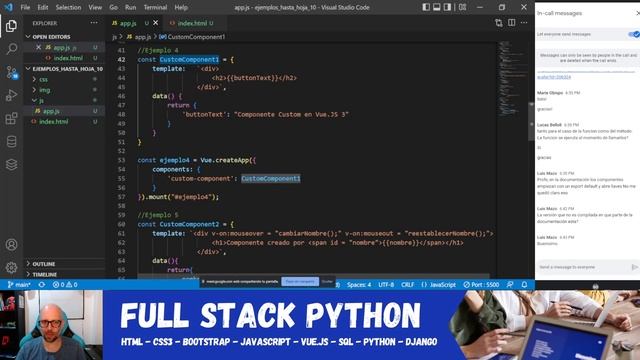Click the send a message input field
640x360 pixels.
583,267
